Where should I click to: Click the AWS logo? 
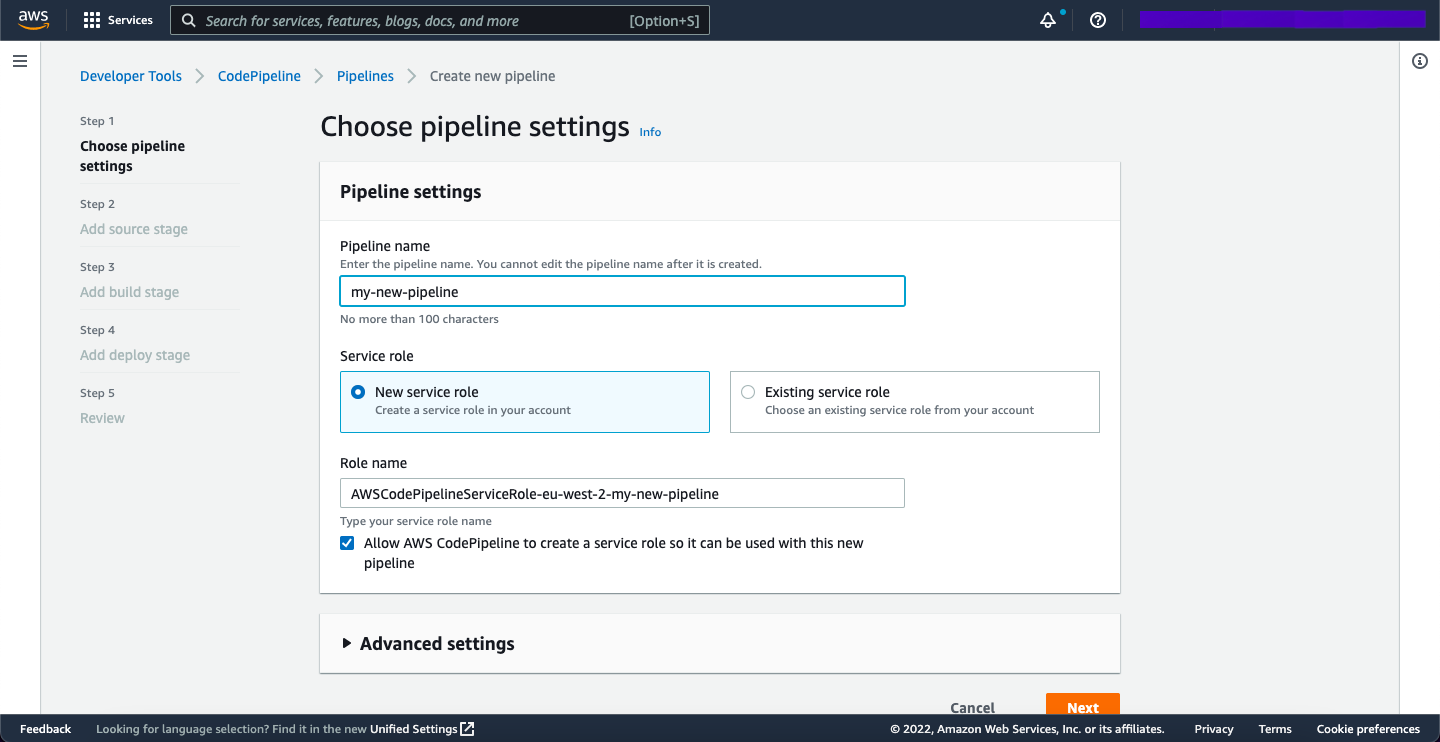click(x=33, y=20)
